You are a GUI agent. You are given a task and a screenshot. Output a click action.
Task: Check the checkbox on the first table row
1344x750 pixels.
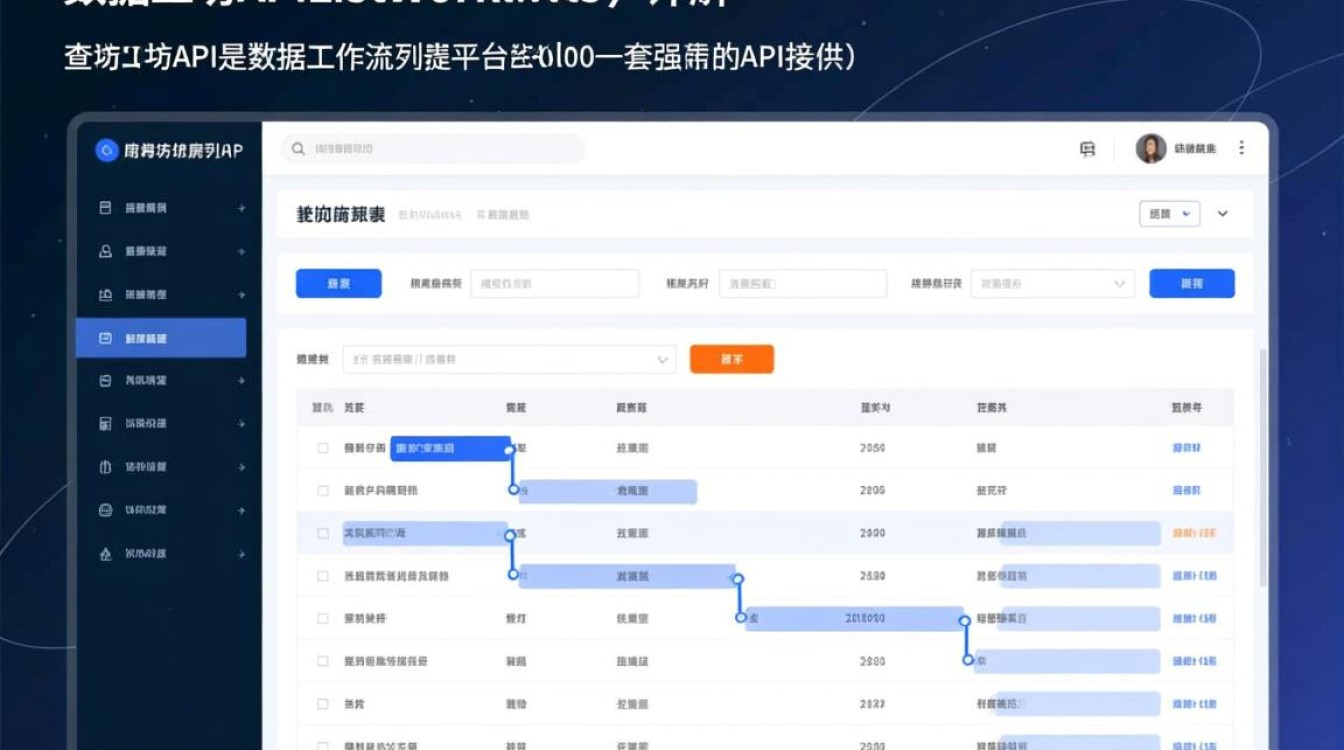click(321, 449)
